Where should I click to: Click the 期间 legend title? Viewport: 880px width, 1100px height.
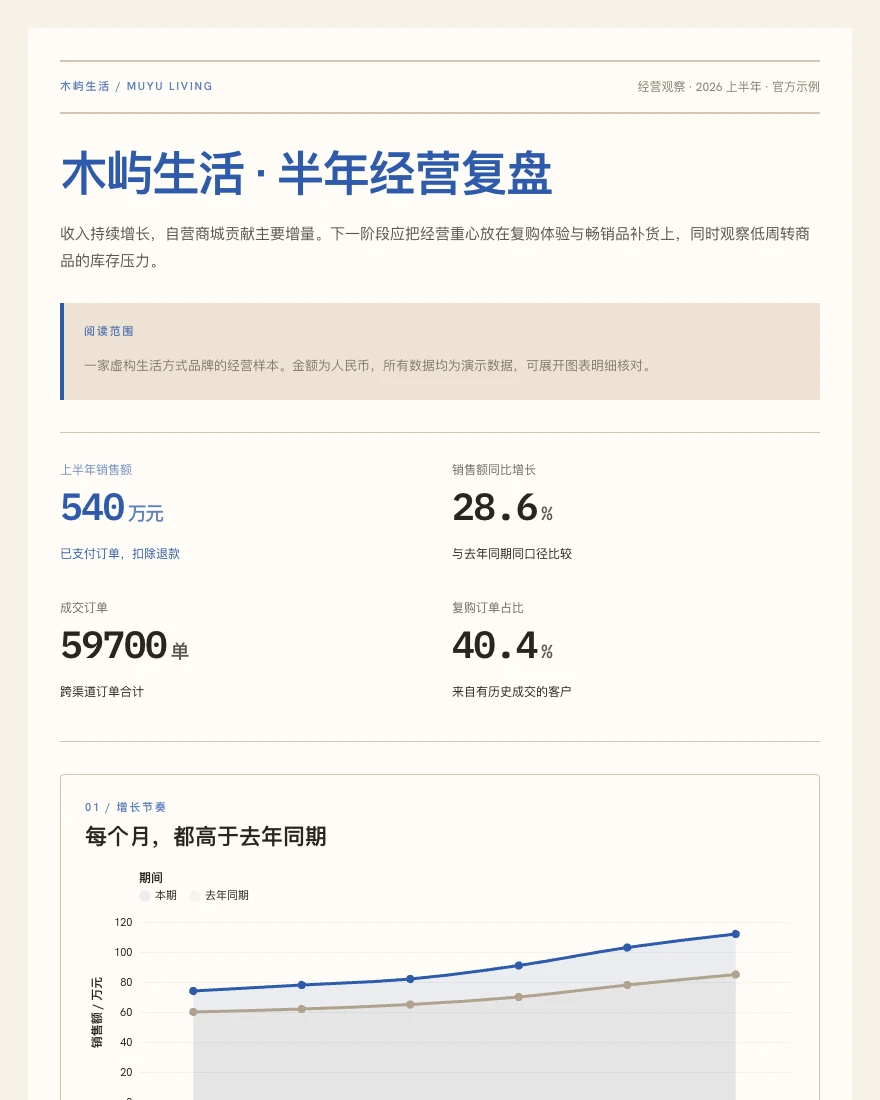tap(151, 878)
